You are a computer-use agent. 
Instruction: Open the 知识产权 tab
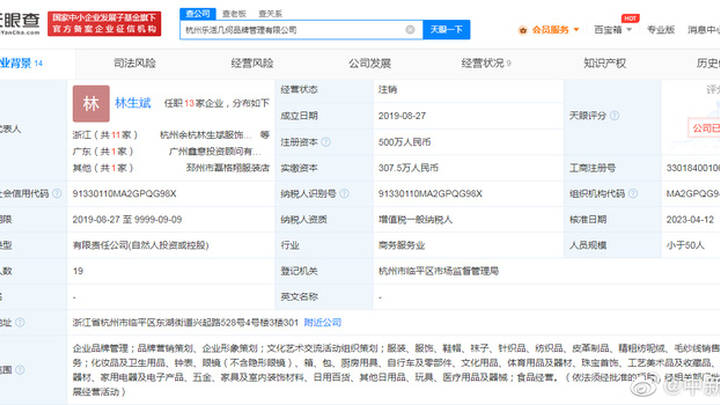(x=605, y=63)
